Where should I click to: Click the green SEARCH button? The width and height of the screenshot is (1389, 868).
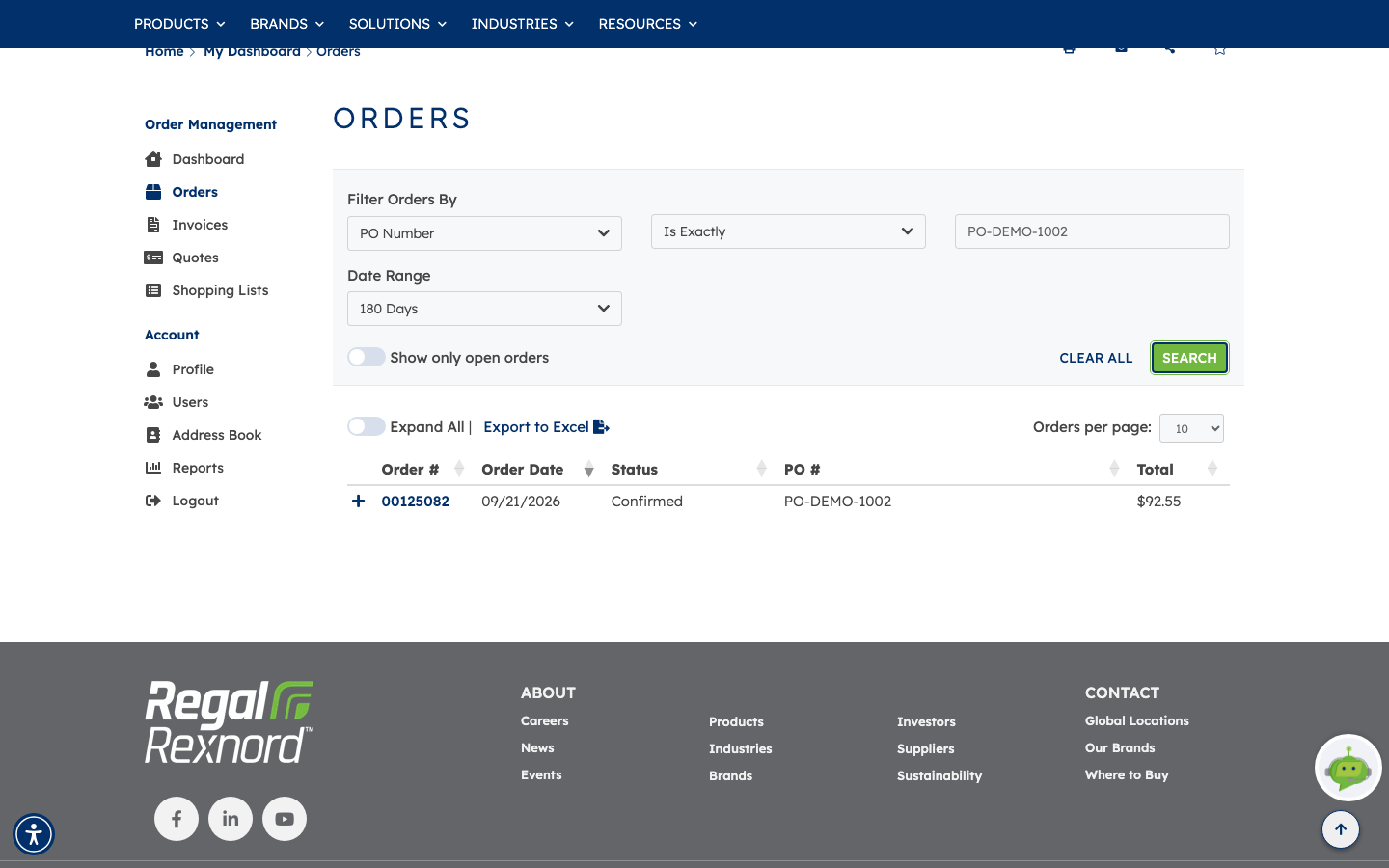pyautogui.click(x=1189, y=358)
